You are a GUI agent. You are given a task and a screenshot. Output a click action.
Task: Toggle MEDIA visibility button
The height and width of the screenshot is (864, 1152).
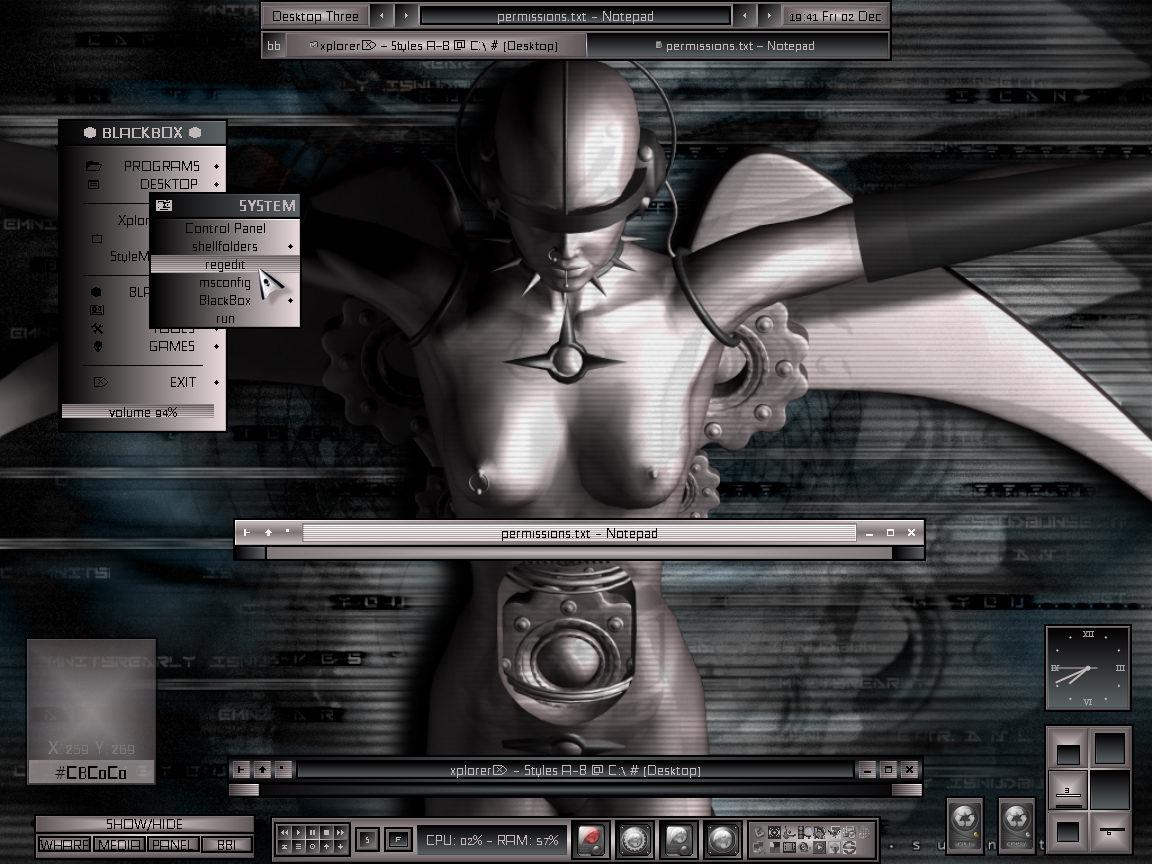pos(119,845)
